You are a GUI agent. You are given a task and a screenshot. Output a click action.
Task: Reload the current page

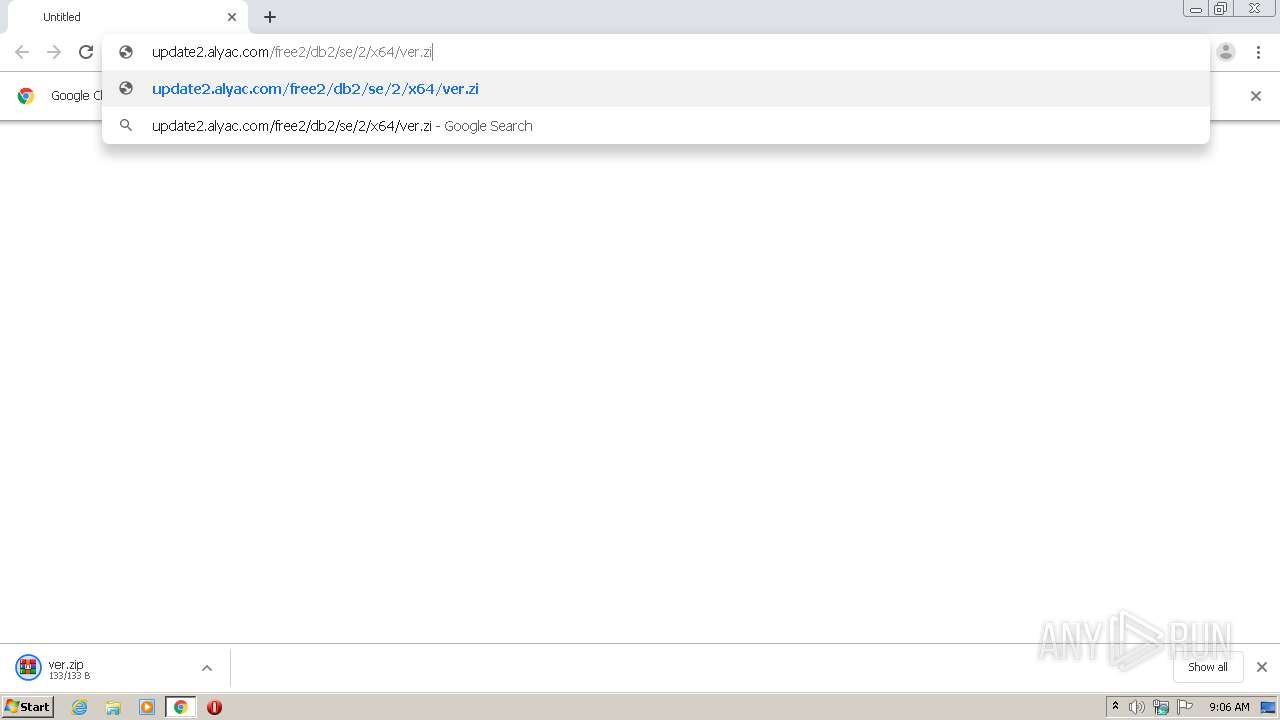(86, 52)
